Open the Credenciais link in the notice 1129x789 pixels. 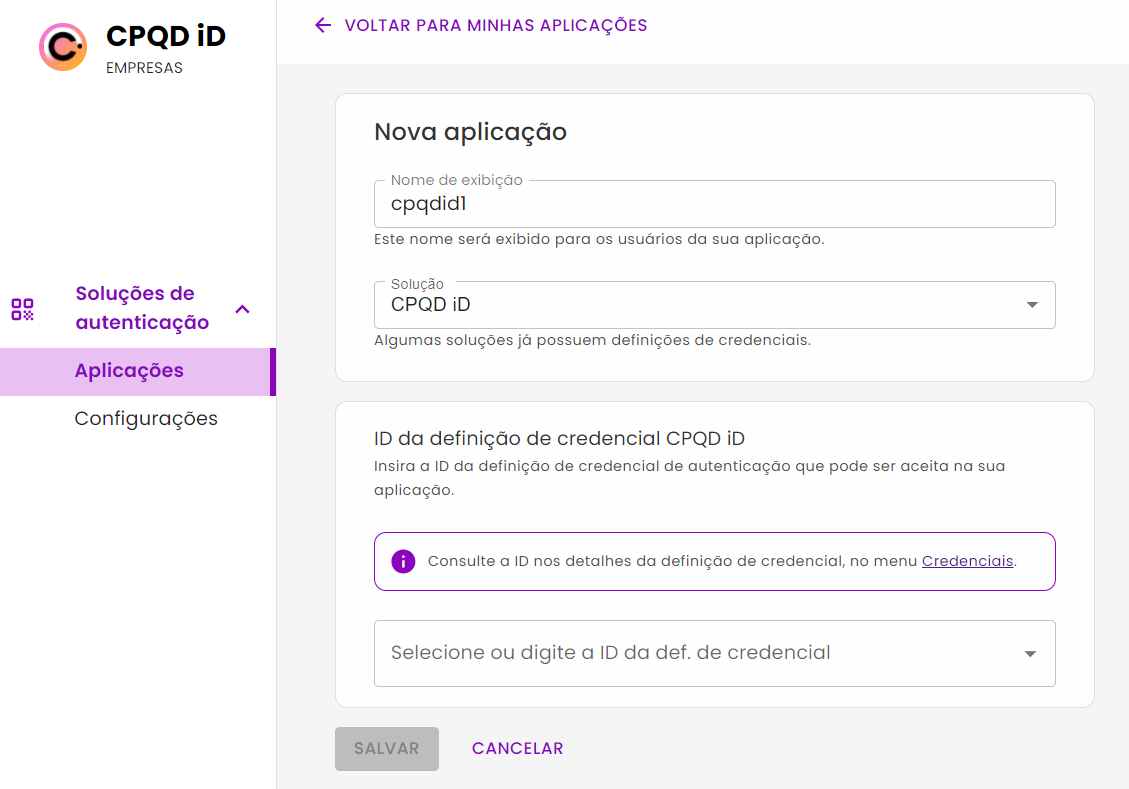point(967,561)
